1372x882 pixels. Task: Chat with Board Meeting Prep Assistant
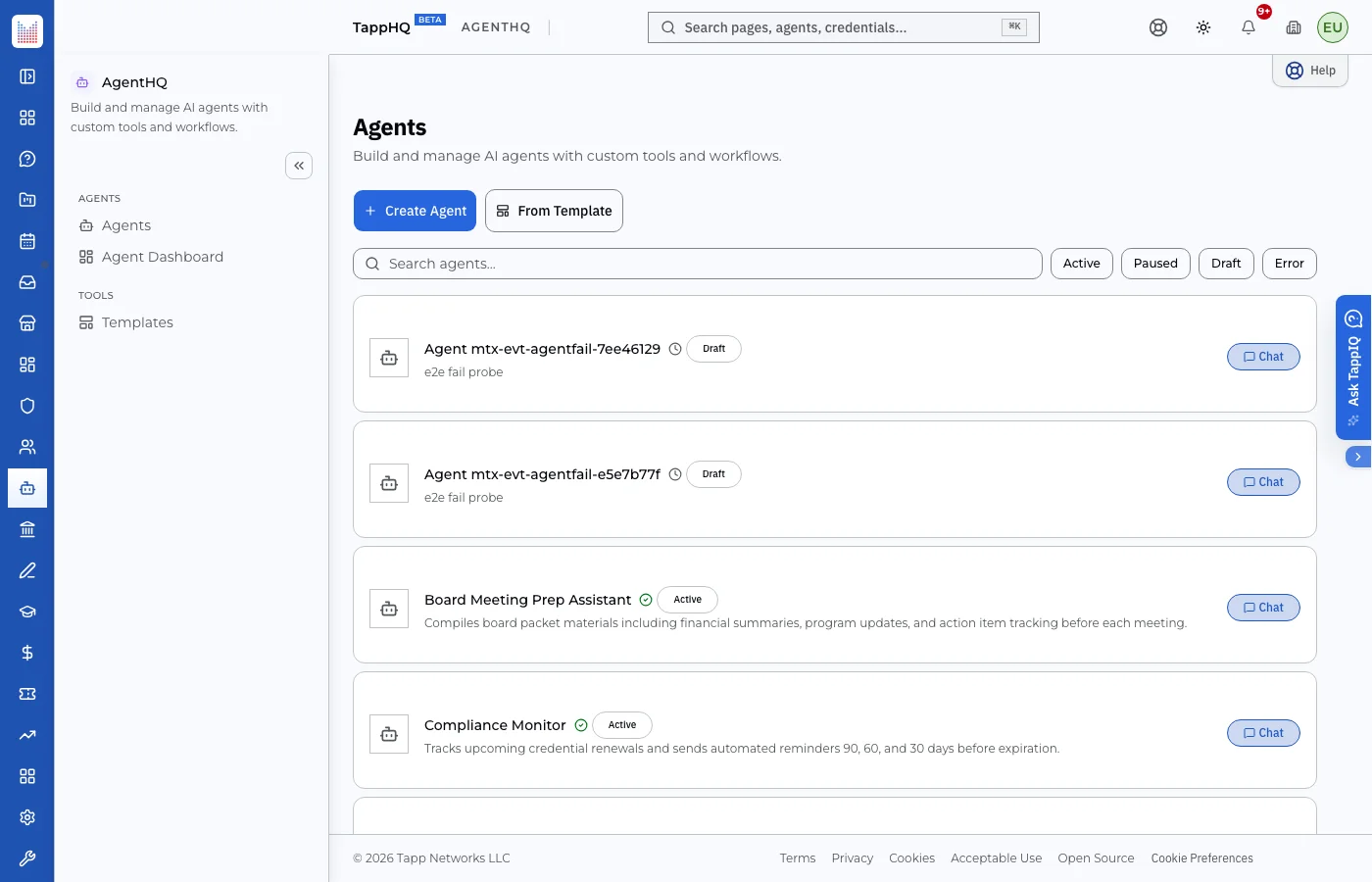tap(1263, 608)
